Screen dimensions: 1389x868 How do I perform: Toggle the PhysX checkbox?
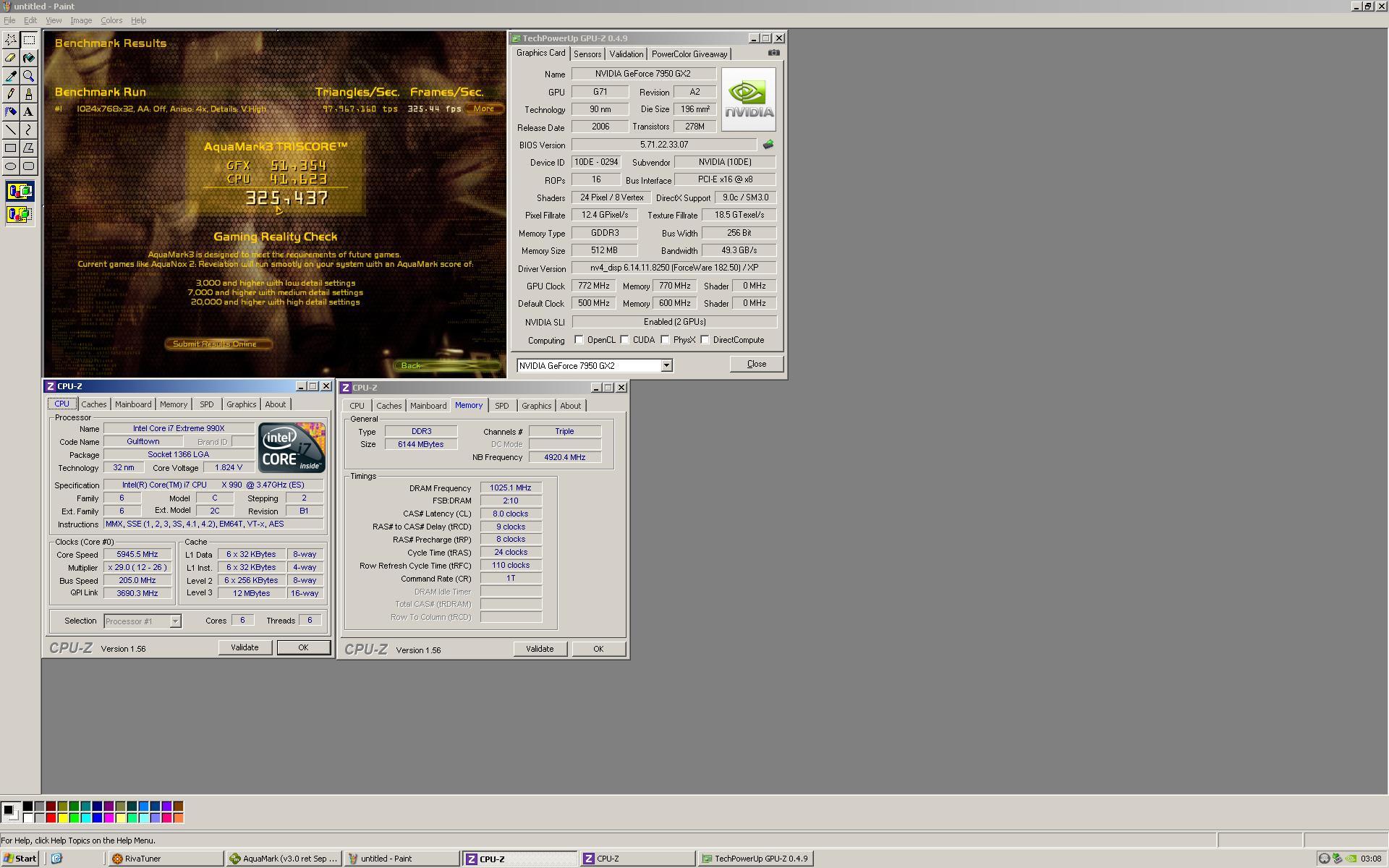pos(665,340)
